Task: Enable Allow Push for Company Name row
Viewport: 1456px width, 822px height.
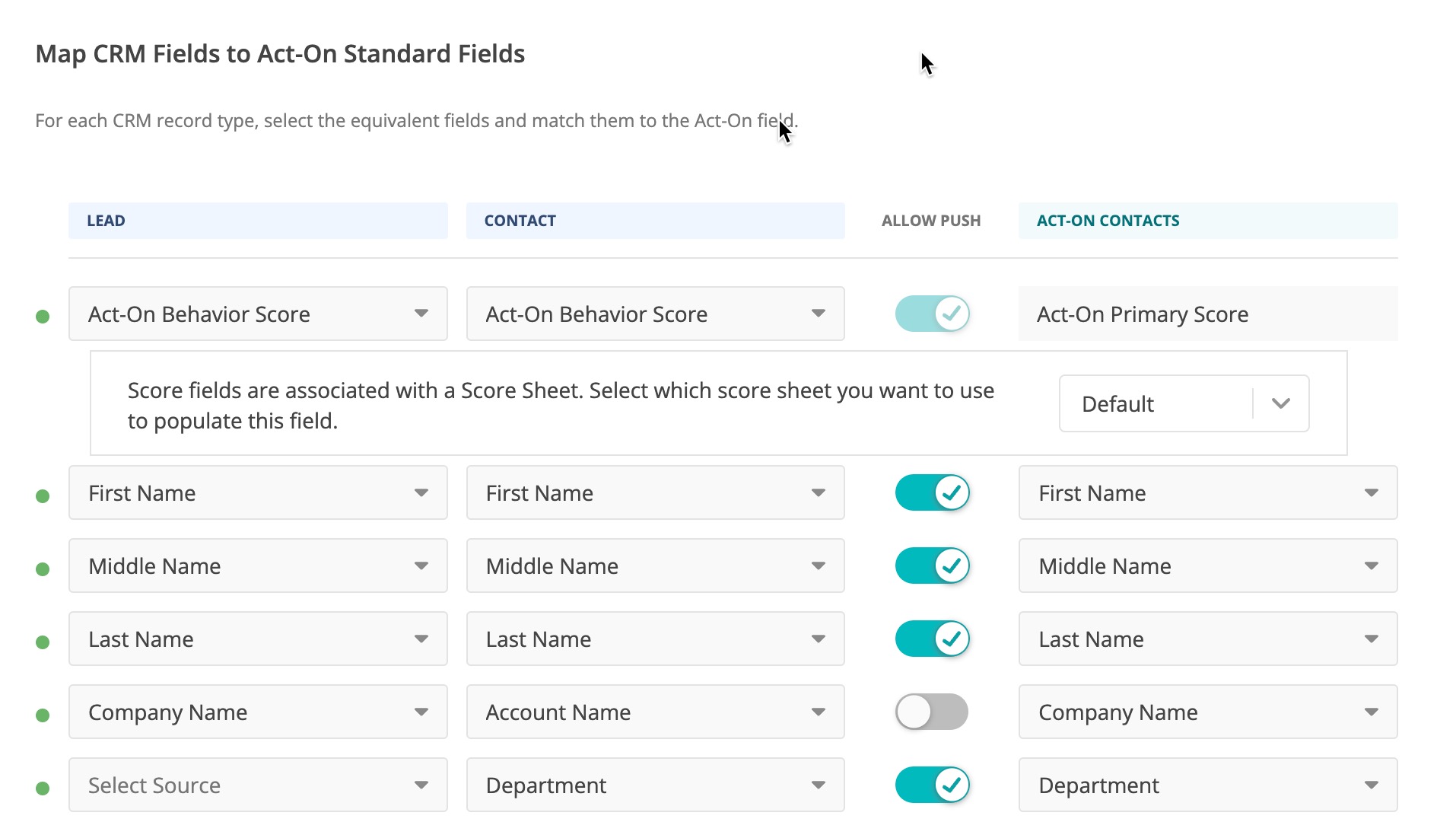Action: coord(932,712)
